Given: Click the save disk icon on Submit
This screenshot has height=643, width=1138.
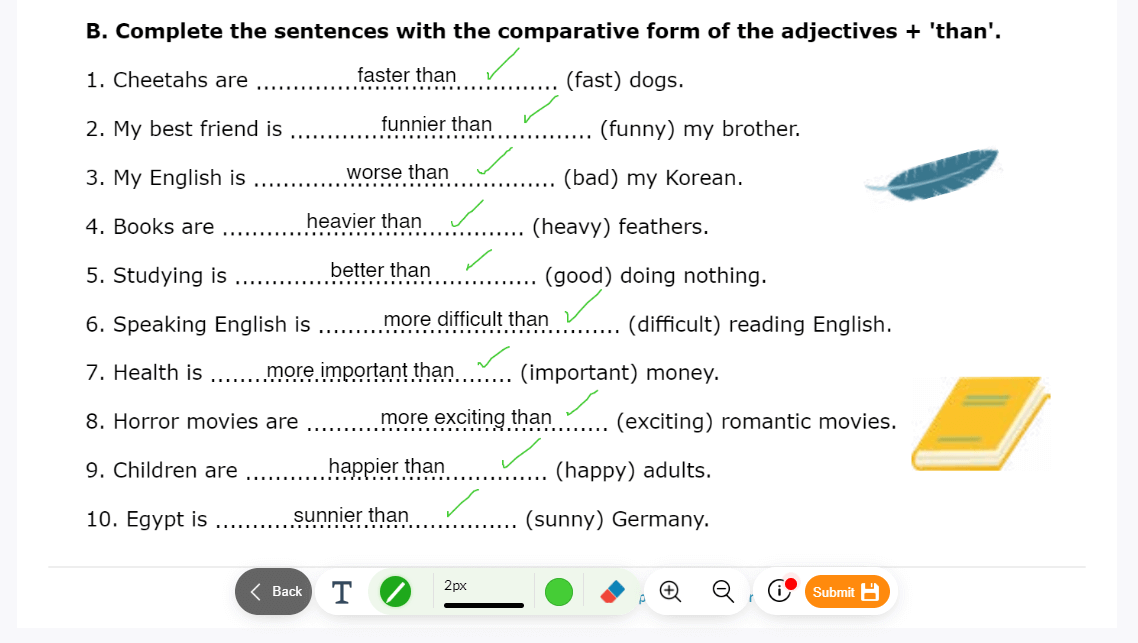Looking at the screenshot, I should tap(869, 592).
